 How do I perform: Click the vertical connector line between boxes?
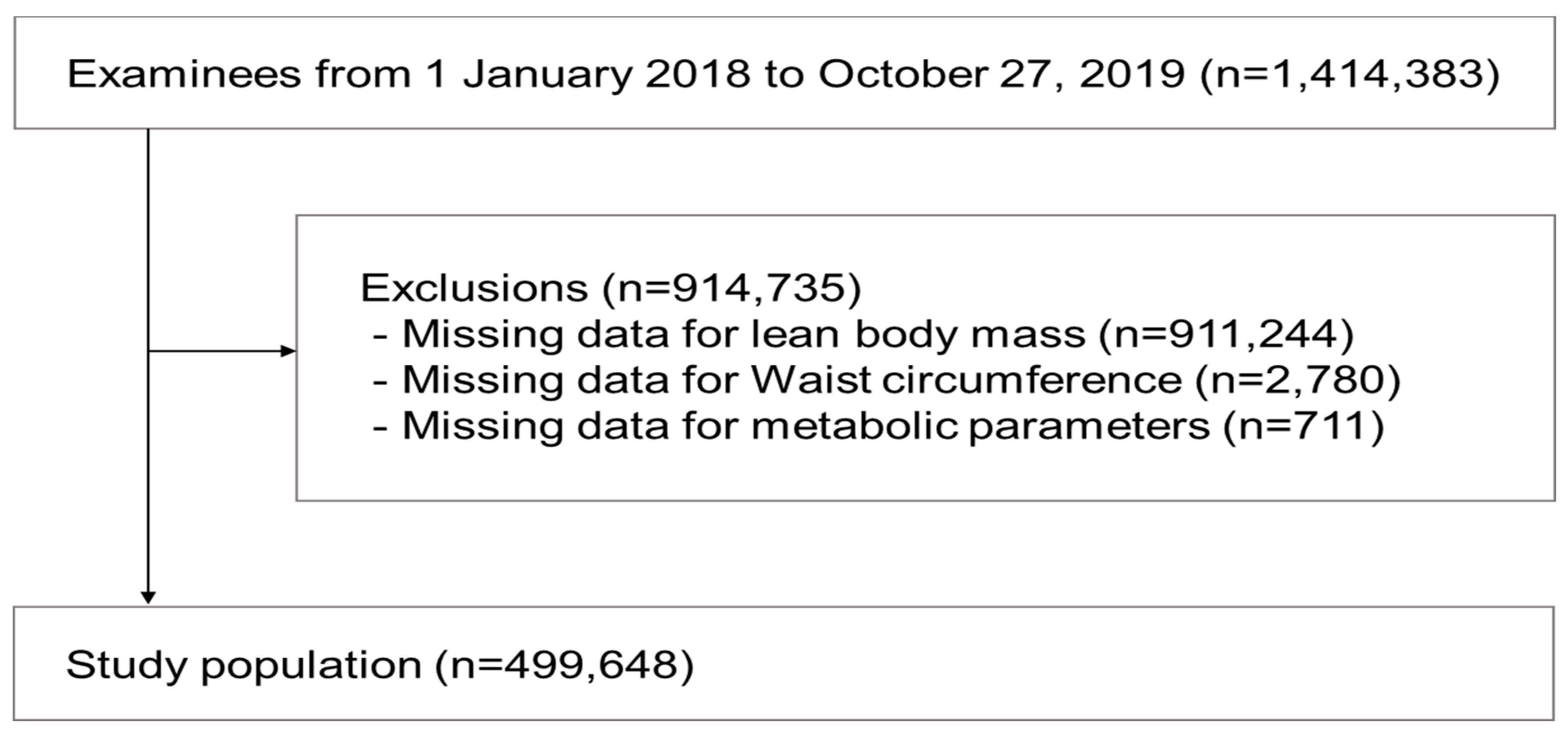coord(148,243)
